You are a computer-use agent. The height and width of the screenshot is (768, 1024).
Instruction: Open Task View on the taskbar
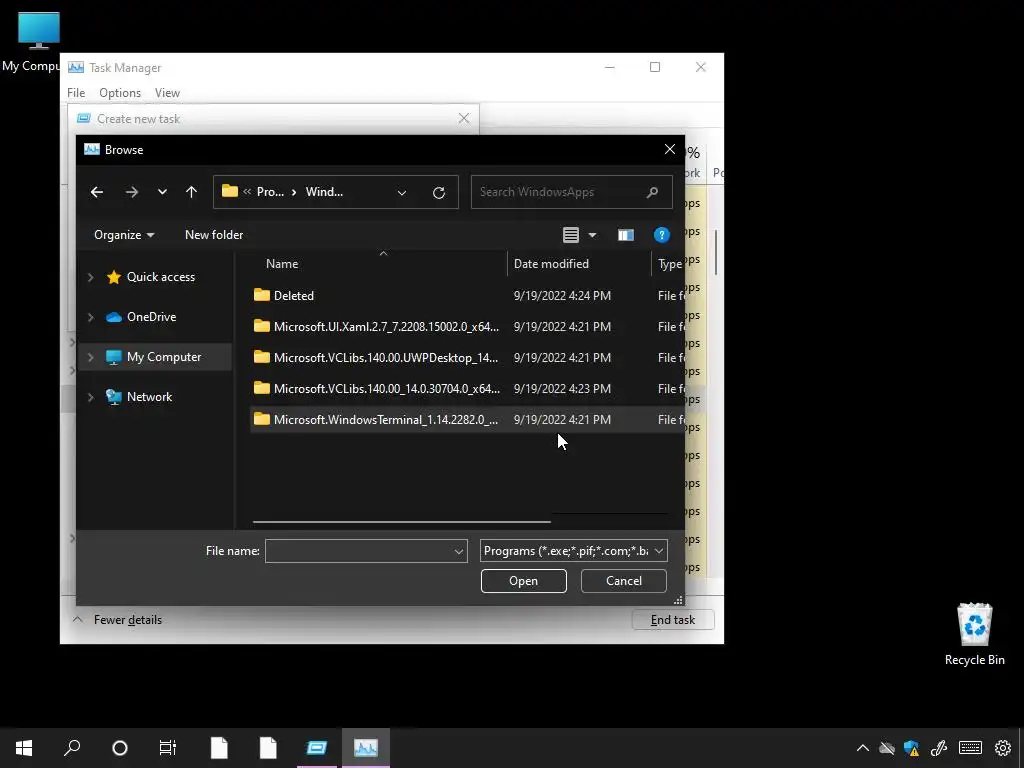click(x=168, y=748)
